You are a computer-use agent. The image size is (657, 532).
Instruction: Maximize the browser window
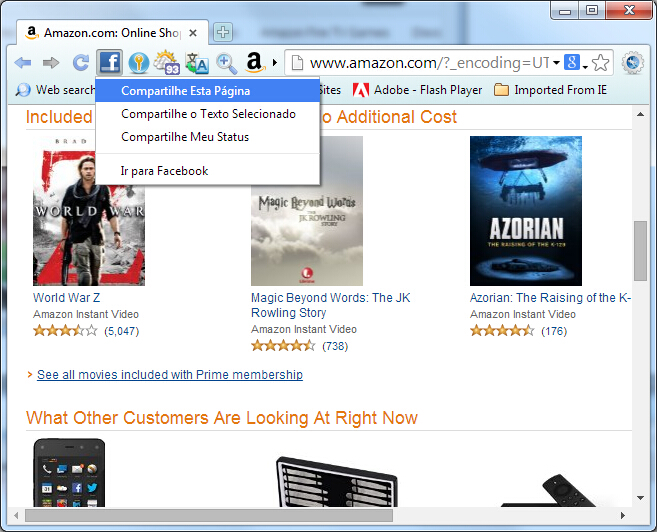[592, 11]
